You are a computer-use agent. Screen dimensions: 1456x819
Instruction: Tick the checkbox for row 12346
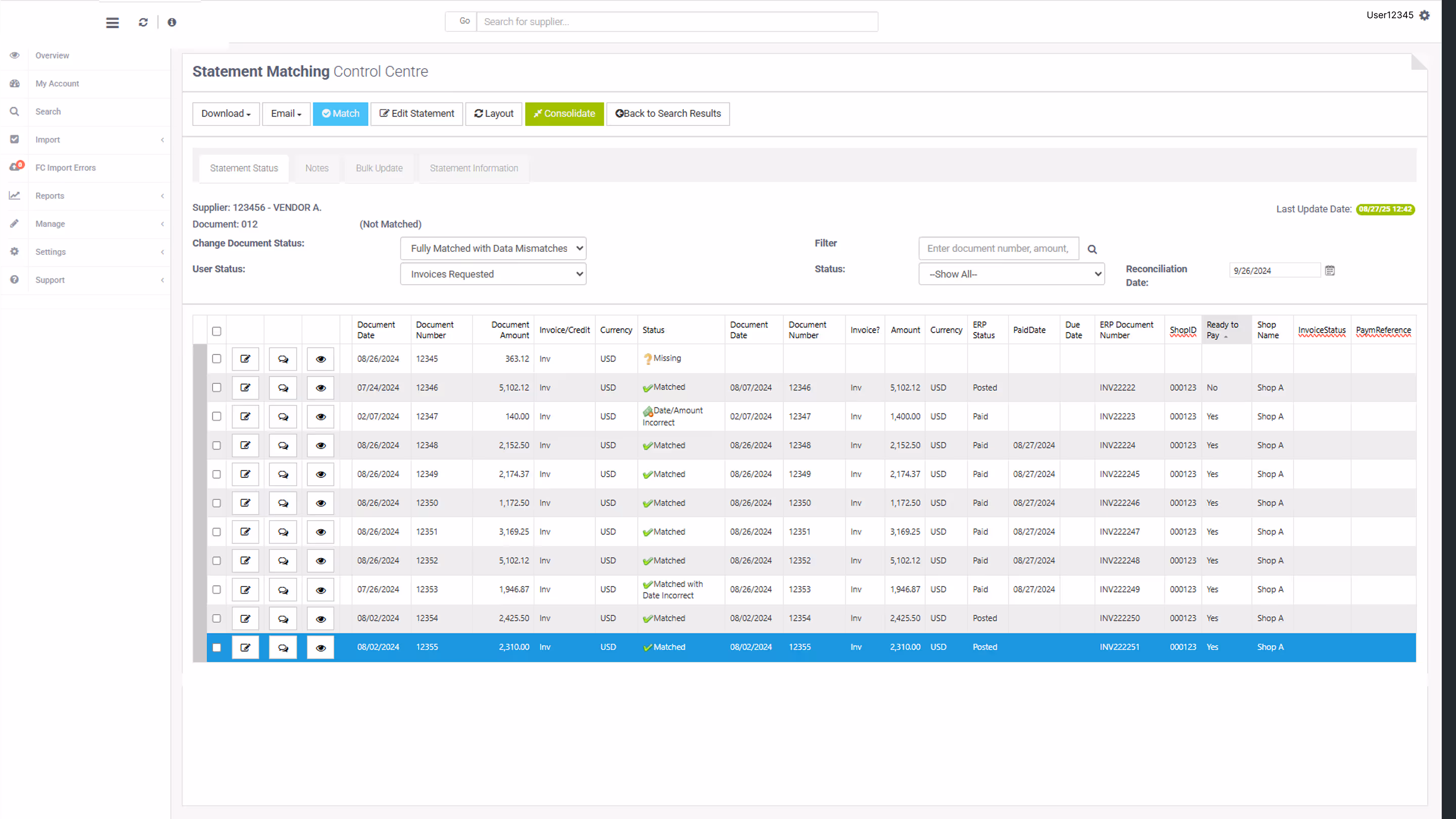[216, 387]
